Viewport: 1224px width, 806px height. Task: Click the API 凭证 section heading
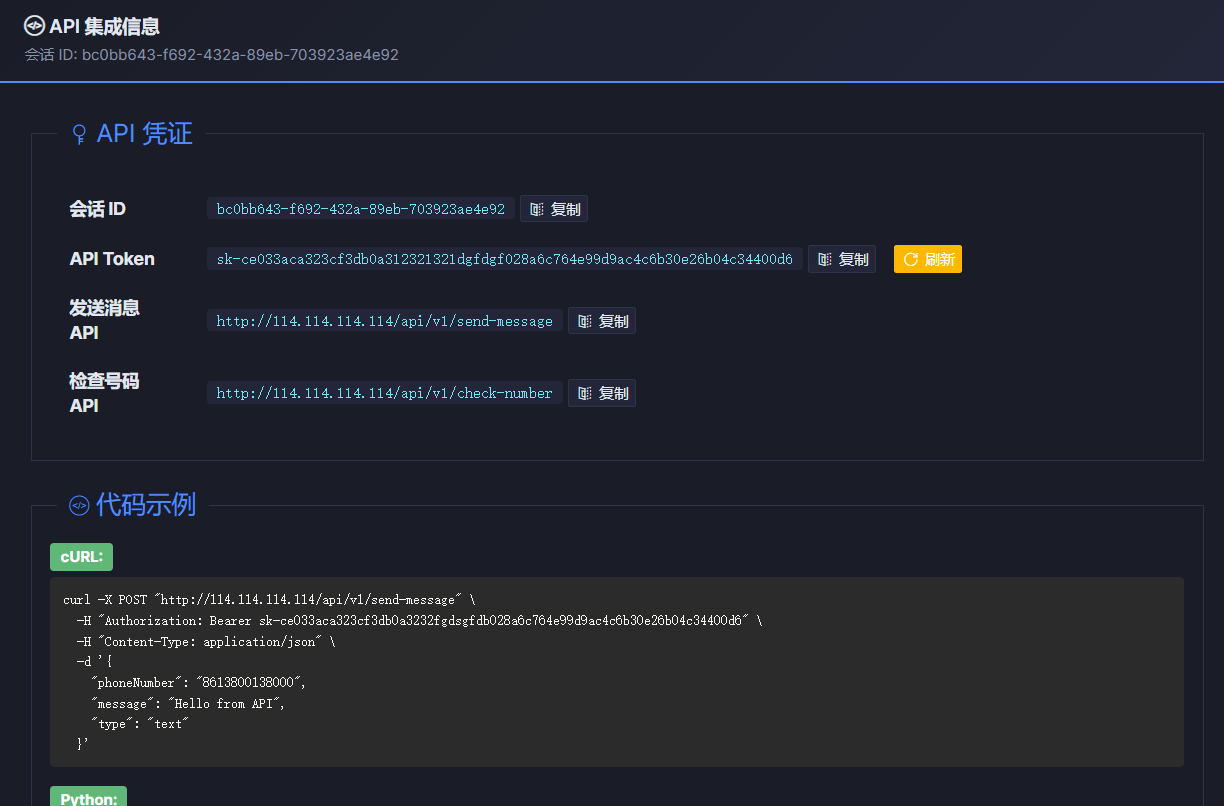coord(144,134)
